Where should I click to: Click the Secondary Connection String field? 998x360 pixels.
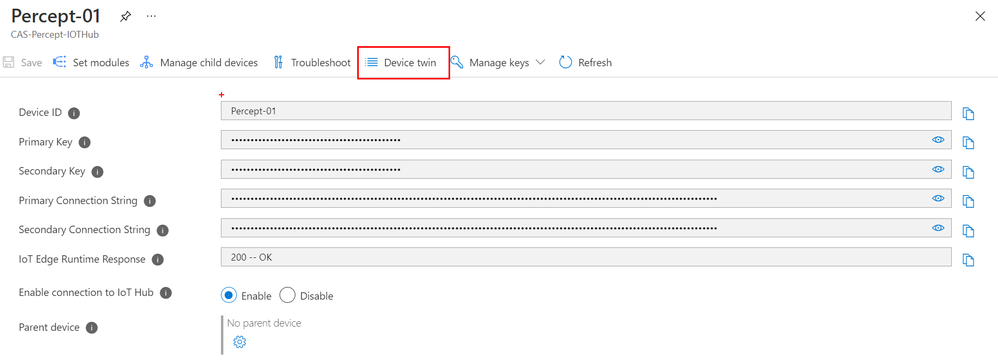pyautogui.click(x=586, y=228)
